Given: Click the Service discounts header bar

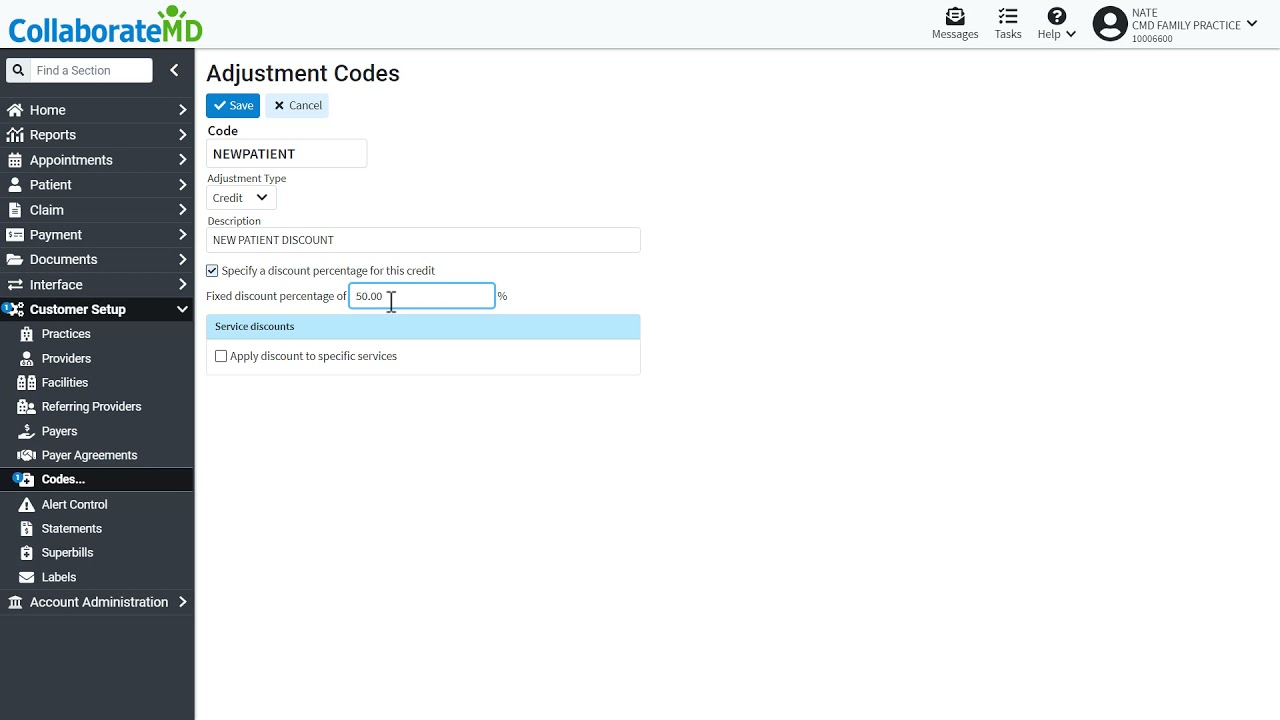Looking at the screenshot, I should [423, 327].
